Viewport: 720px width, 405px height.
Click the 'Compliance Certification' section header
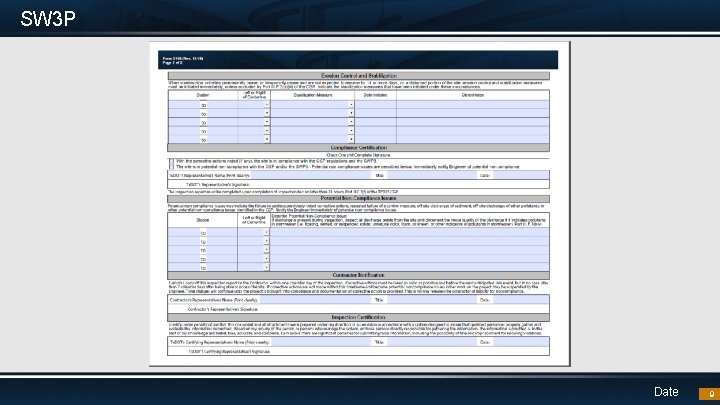[x=359, y=148]
